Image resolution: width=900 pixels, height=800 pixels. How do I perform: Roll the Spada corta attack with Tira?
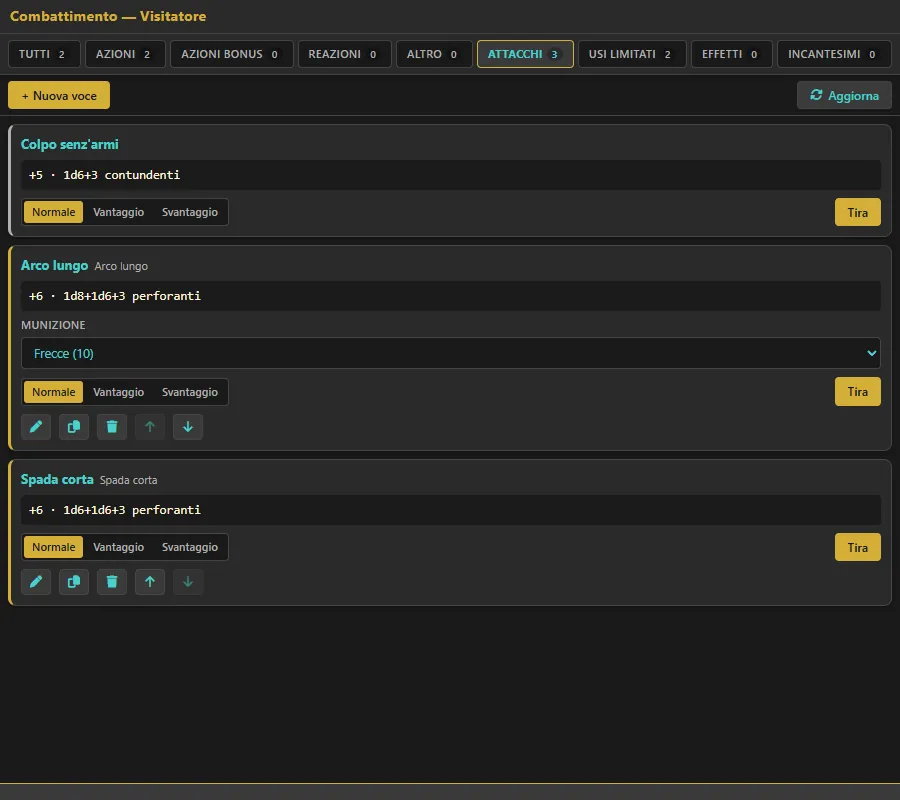(x=858, y=547)
